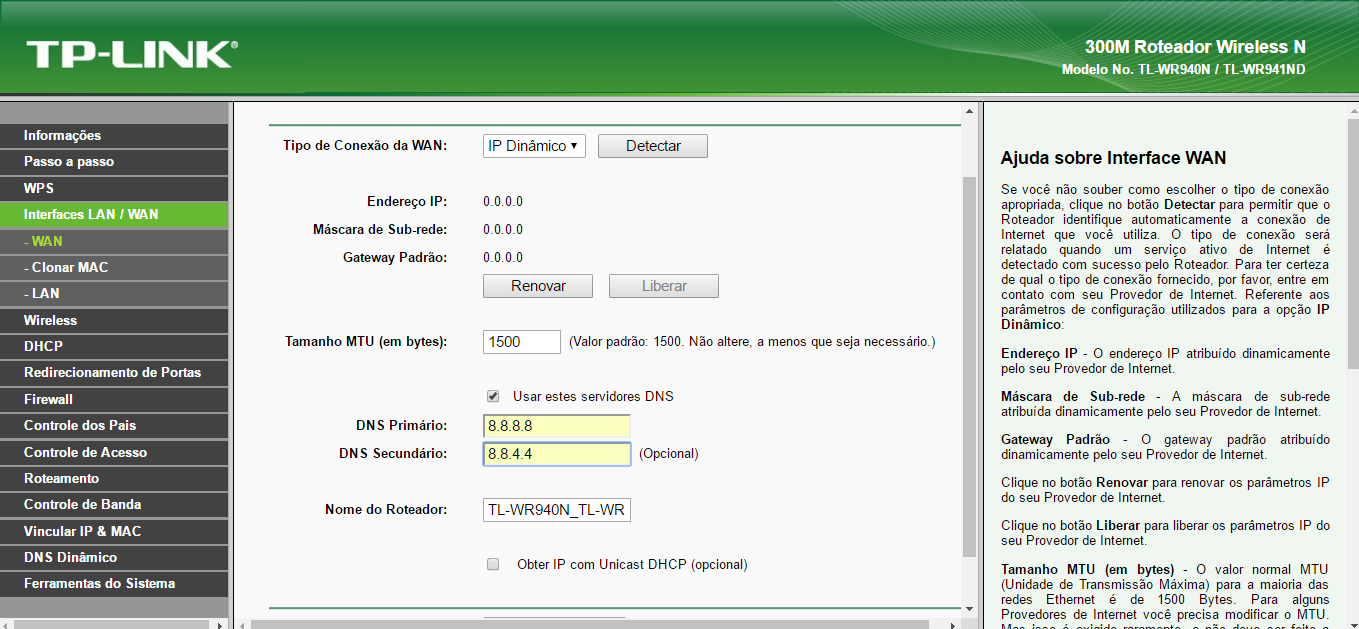1359x629 pixels.
Task: Toggle Usar estes servidores DNS checkbox
Action: point(493,396)
